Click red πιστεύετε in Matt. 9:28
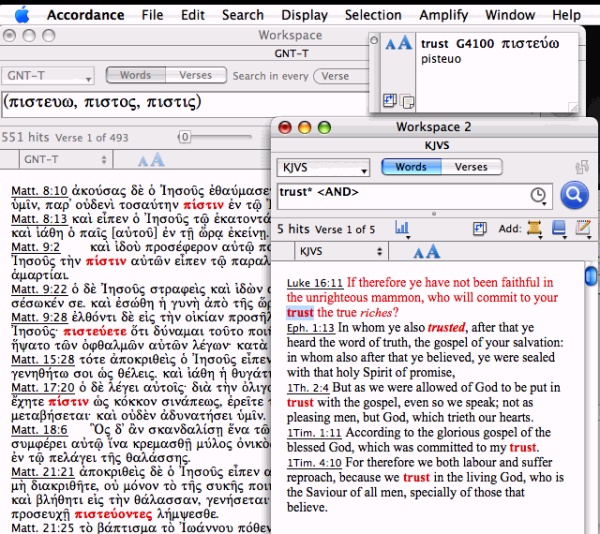This screenshot has width=600, height=534. (x=95, y=331)
